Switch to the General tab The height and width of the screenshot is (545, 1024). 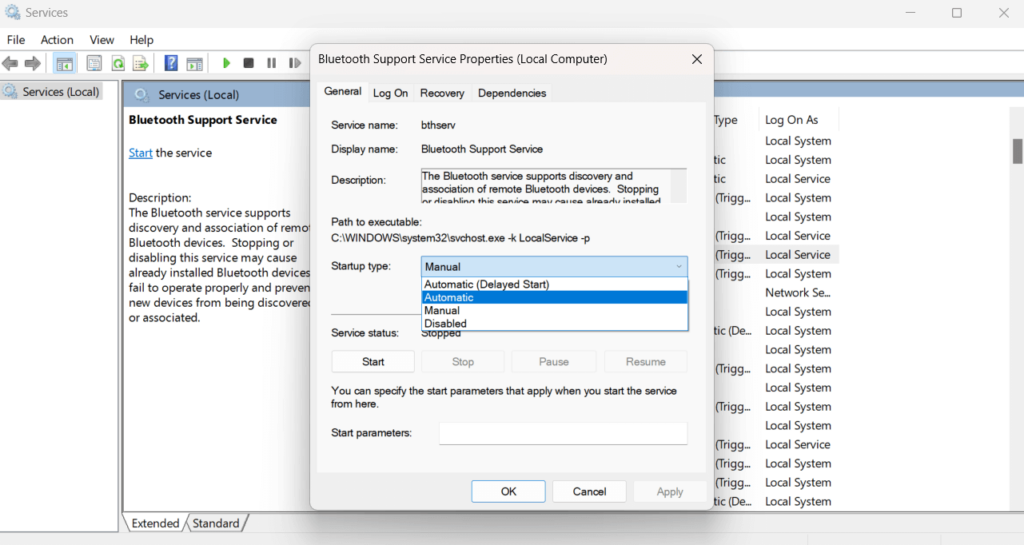click(342, 92)
